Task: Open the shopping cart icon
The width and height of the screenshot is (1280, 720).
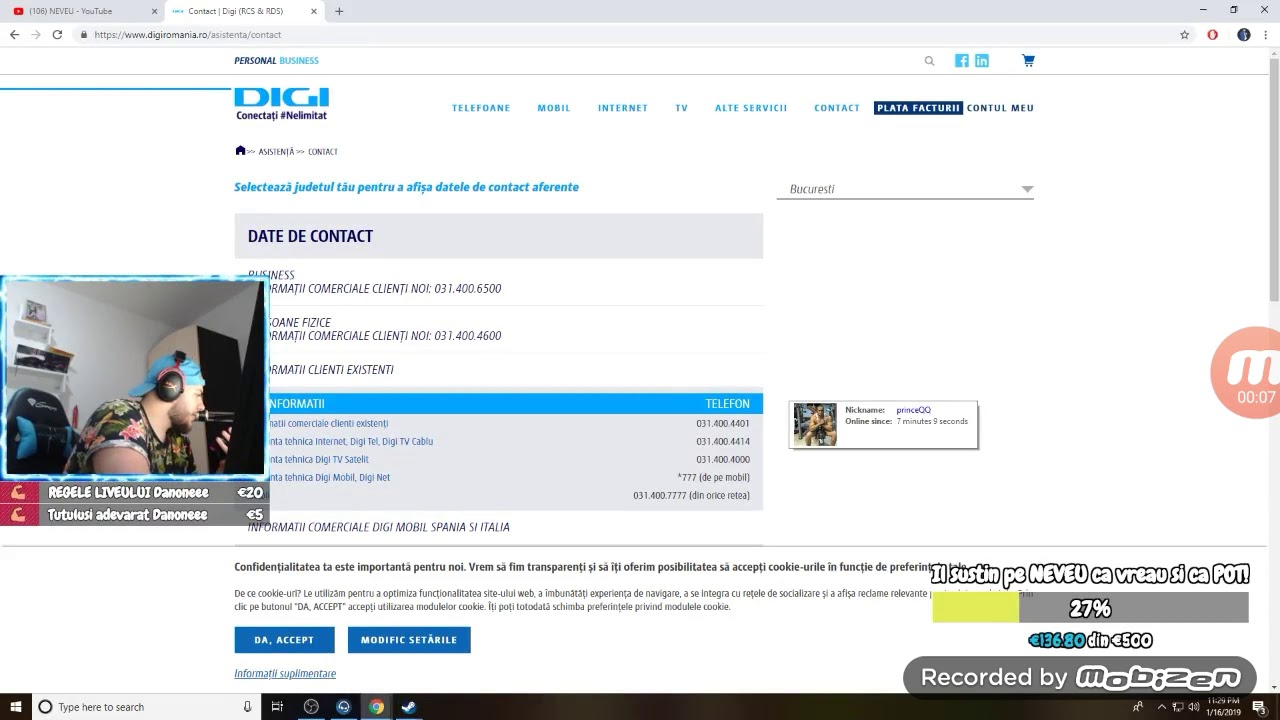Action: [x=1028, y=61]
